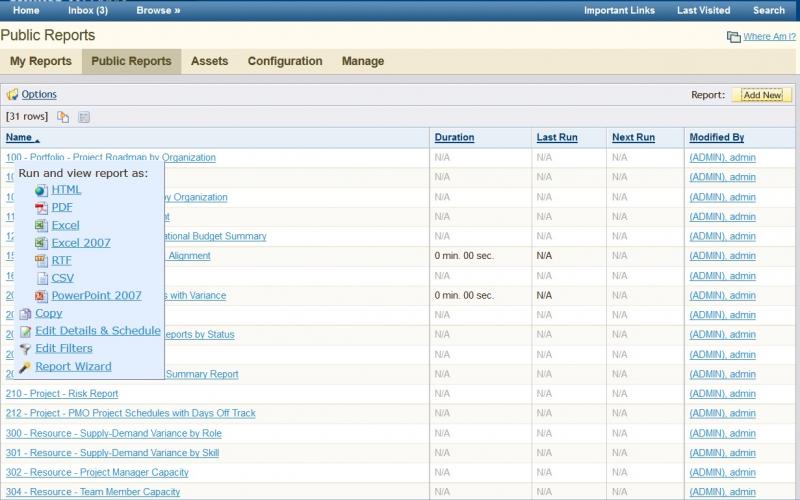Image resolution: width=800 pixels, height=500 pixels.
Task: Click the Excel 2007 icon in popup
Action: pos(41,243)
